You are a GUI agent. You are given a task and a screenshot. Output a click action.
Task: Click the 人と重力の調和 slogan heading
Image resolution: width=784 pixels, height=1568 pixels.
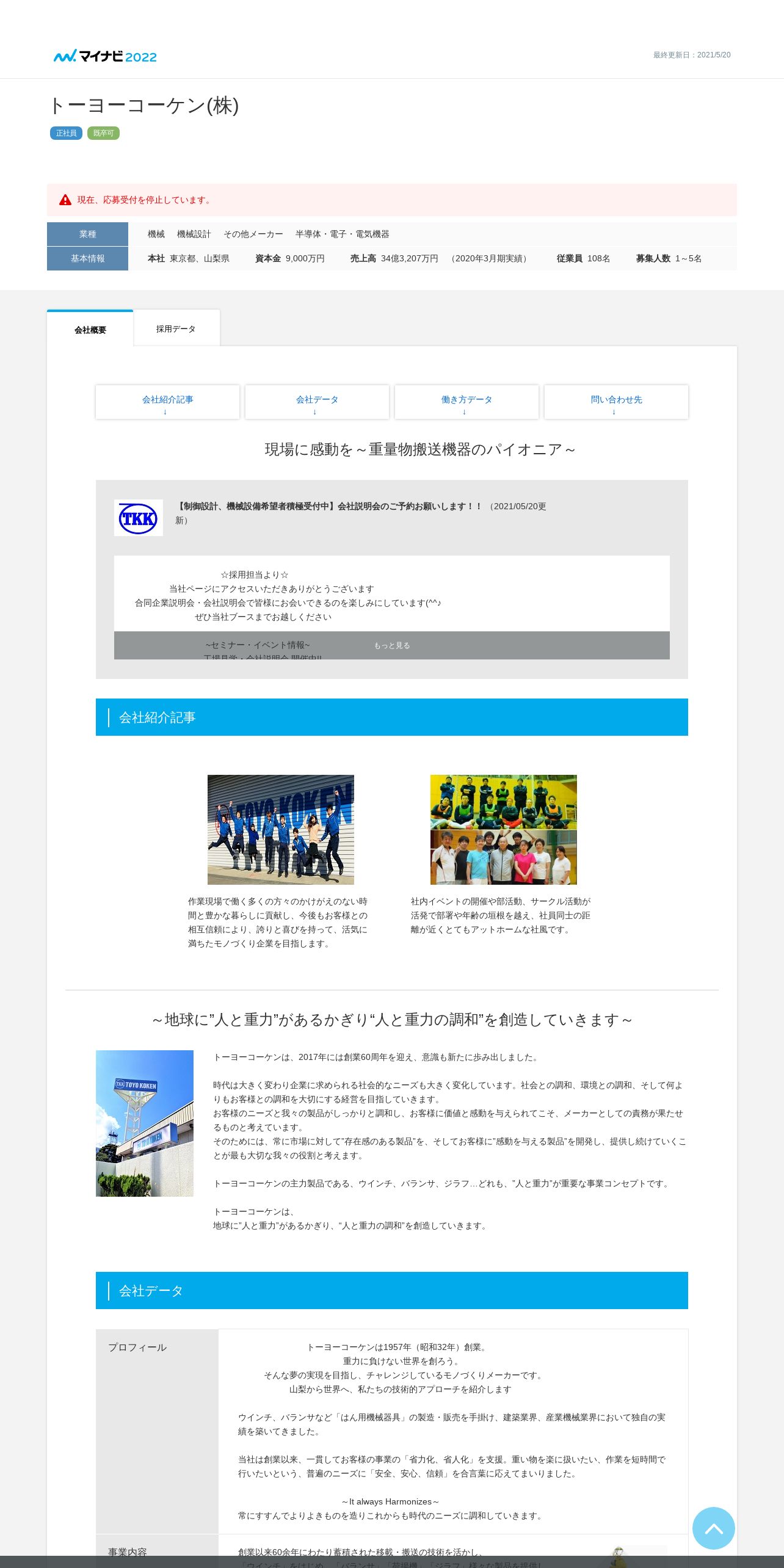tap(392, 1020)
